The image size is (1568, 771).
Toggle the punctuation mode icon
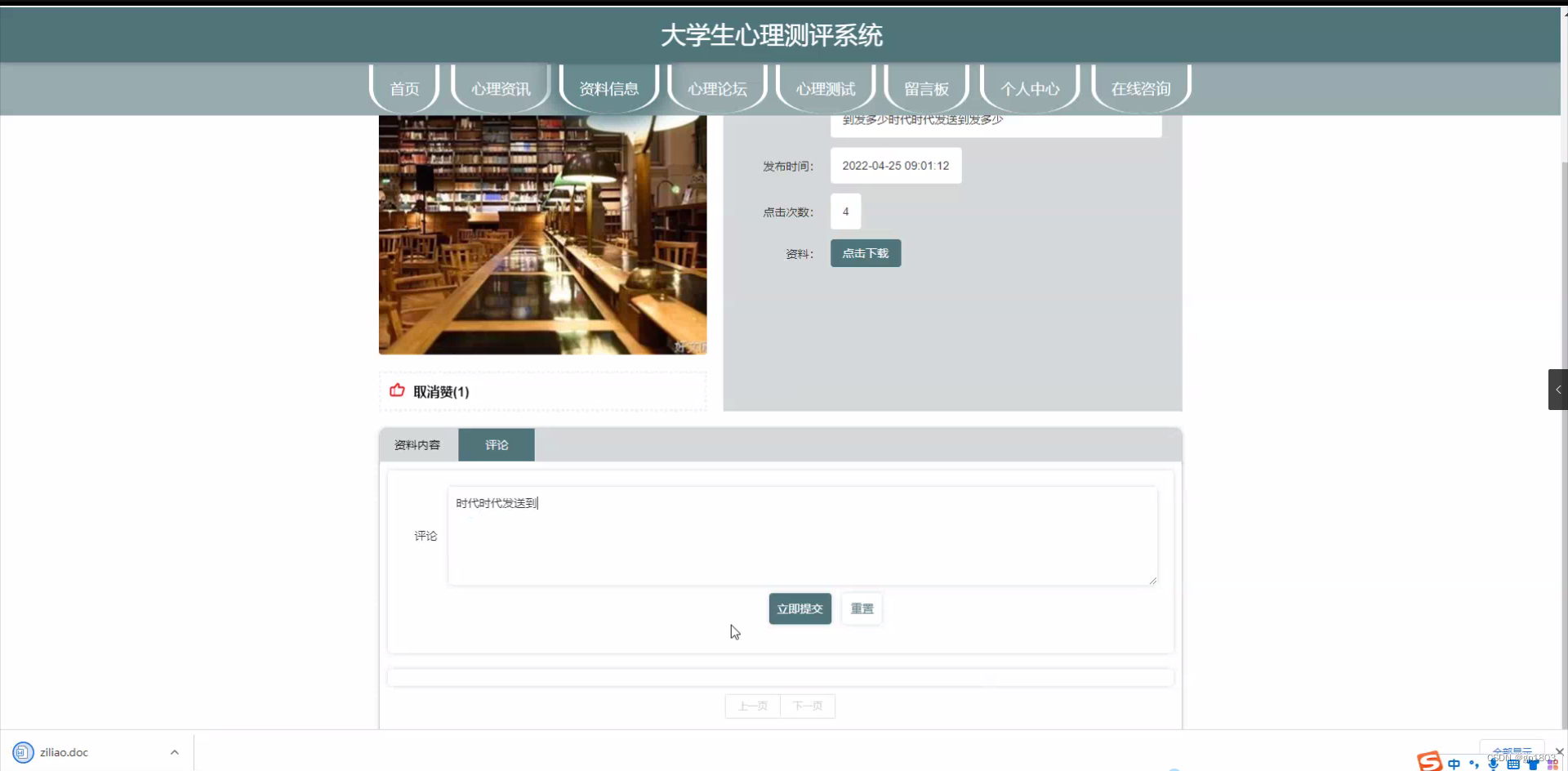coord(1474,764)
